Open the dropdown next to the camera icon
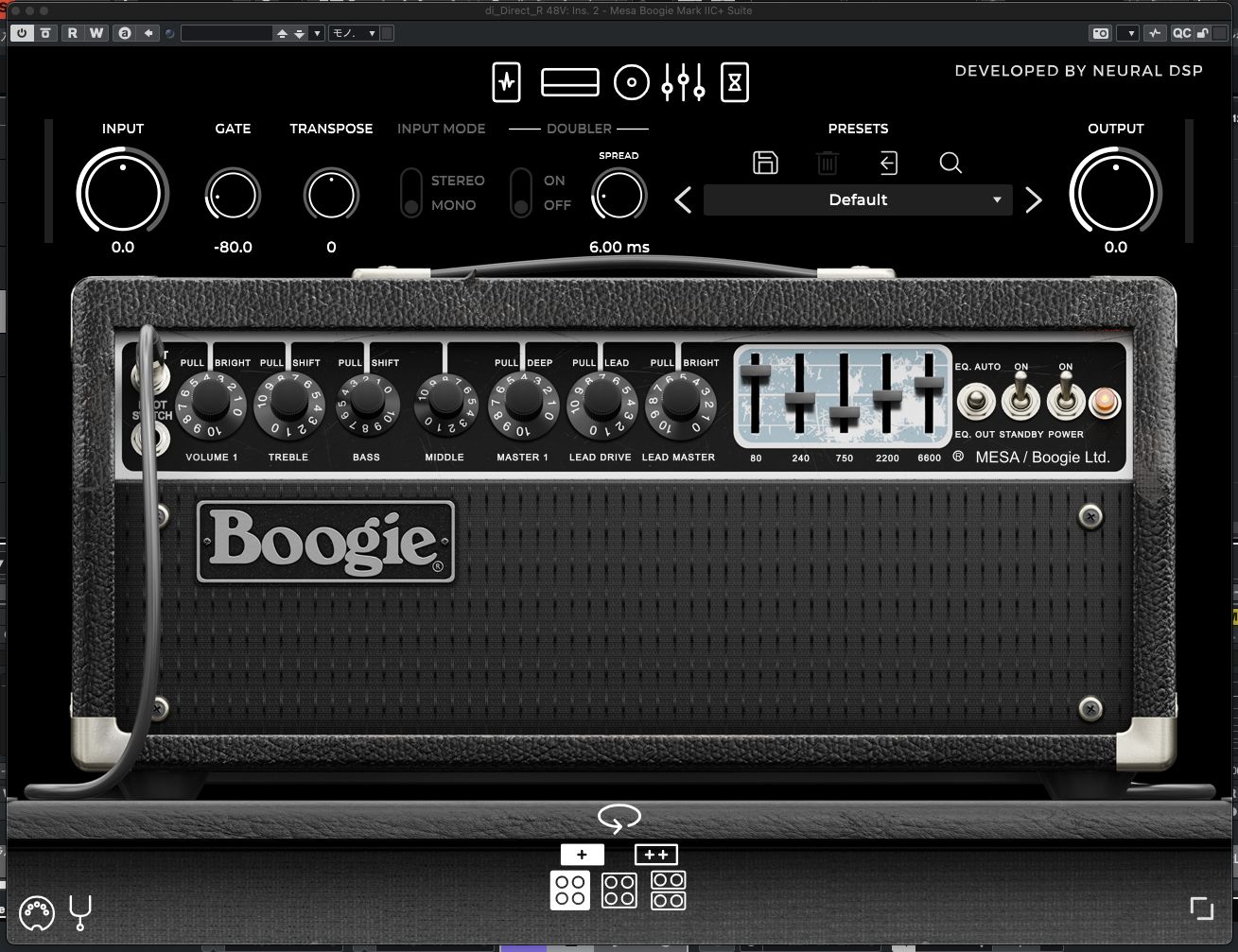The image size is (1238, 952). pyautogui.click(x=1127, y=33)
